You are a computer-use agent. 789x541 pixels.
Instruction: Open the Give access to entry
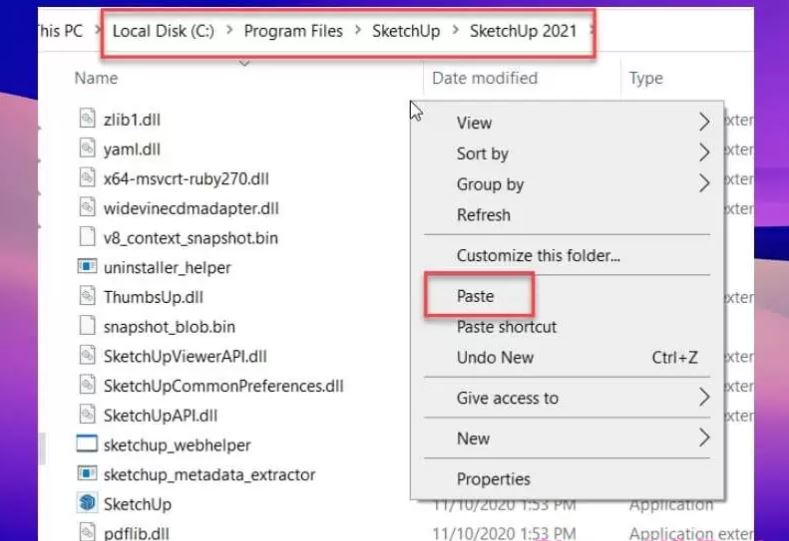(x=507, y=398)
